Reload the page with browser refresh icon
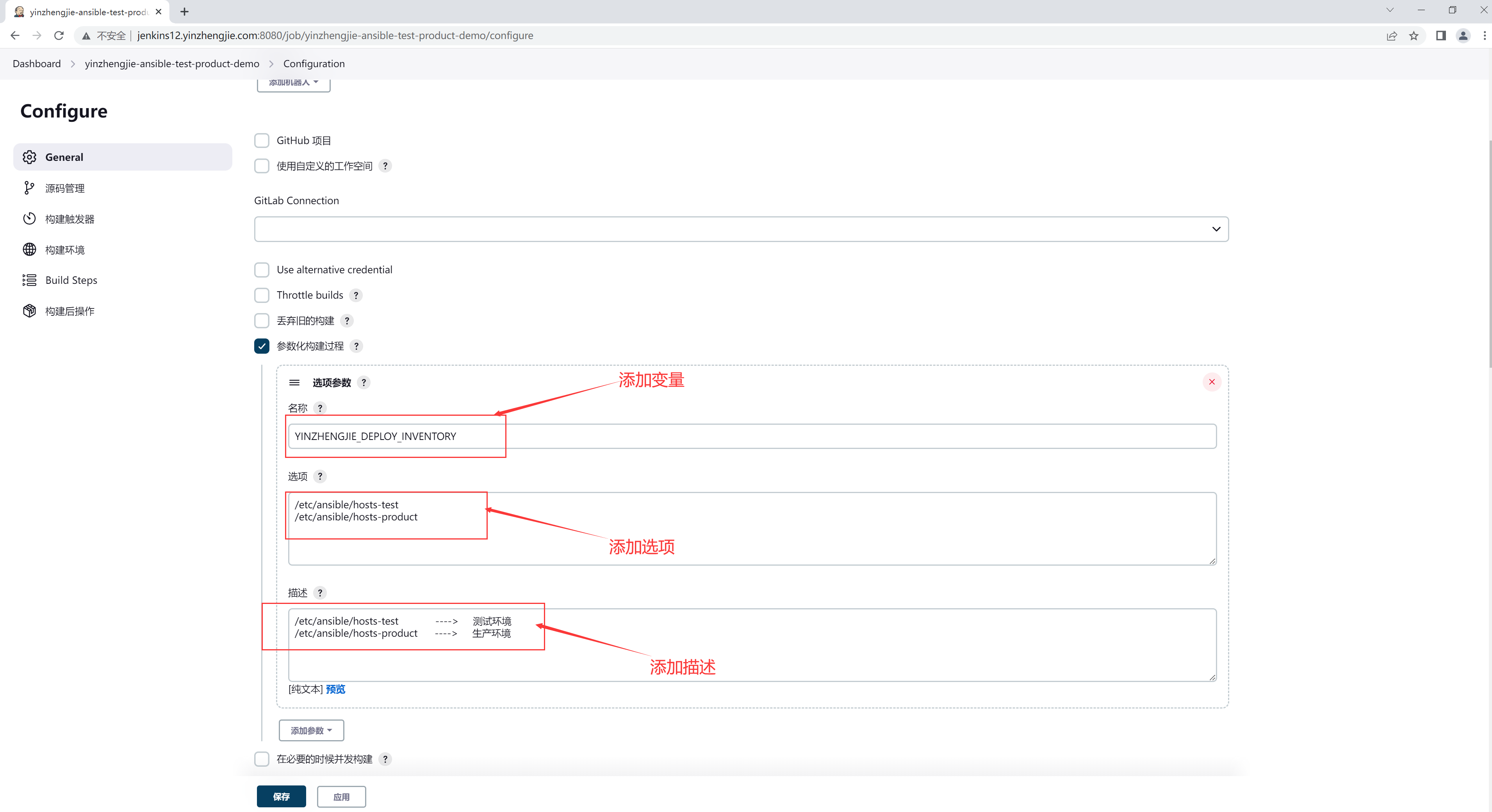The width and height of the screenshot is (1492, 812). 59,35
